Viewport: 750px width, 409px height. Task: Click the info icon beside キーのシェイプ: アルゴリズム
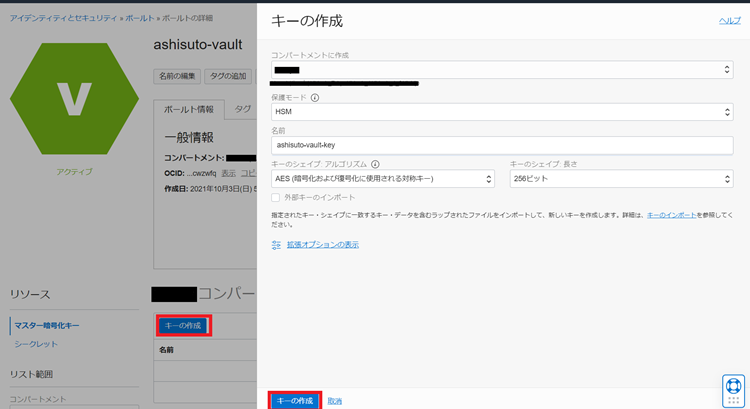pyautogui.click(x=376, y=164)
